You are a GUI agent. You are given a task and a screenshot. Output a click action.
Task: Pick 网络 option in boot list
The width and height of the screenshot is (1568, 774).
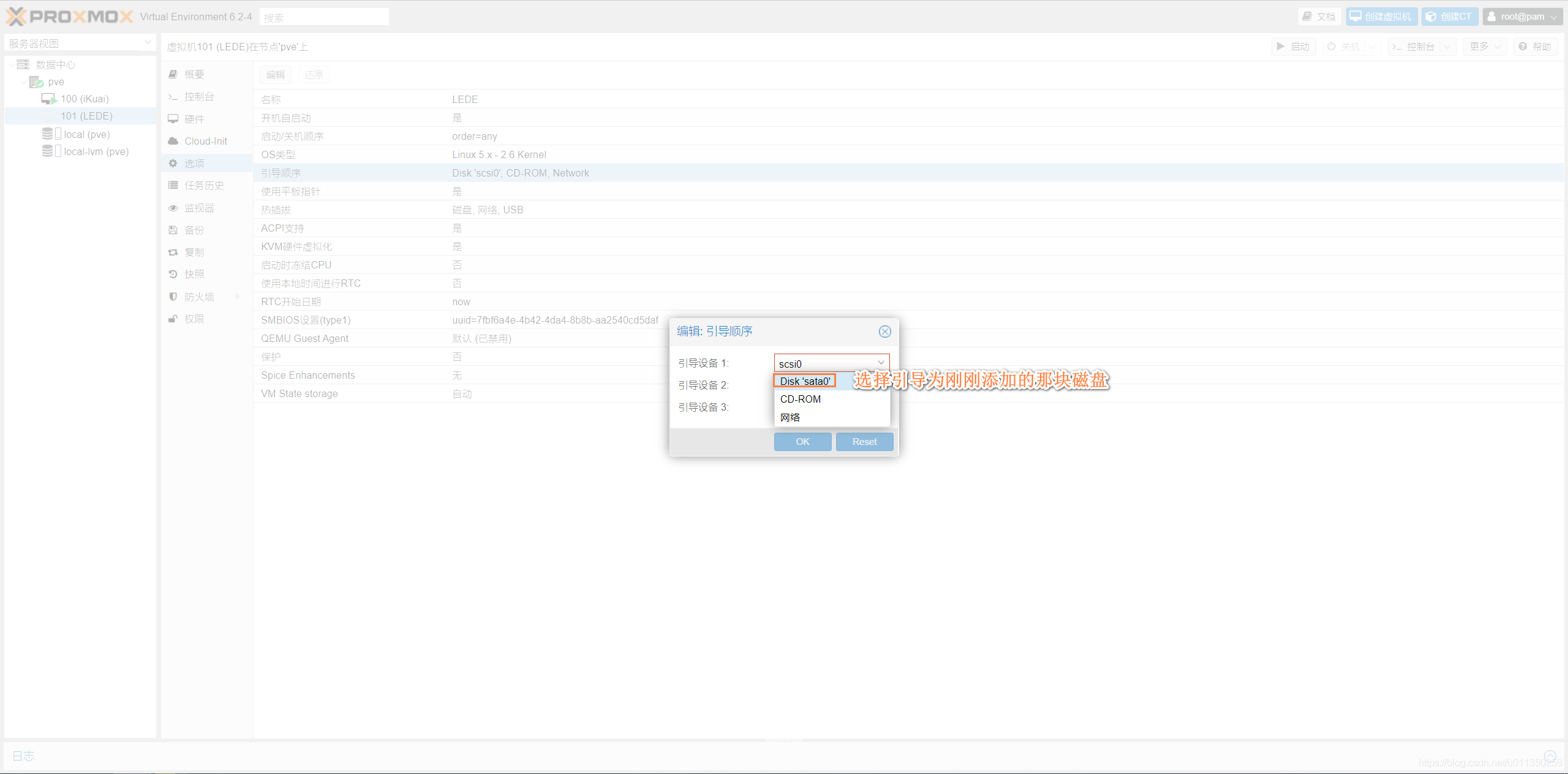790,417
